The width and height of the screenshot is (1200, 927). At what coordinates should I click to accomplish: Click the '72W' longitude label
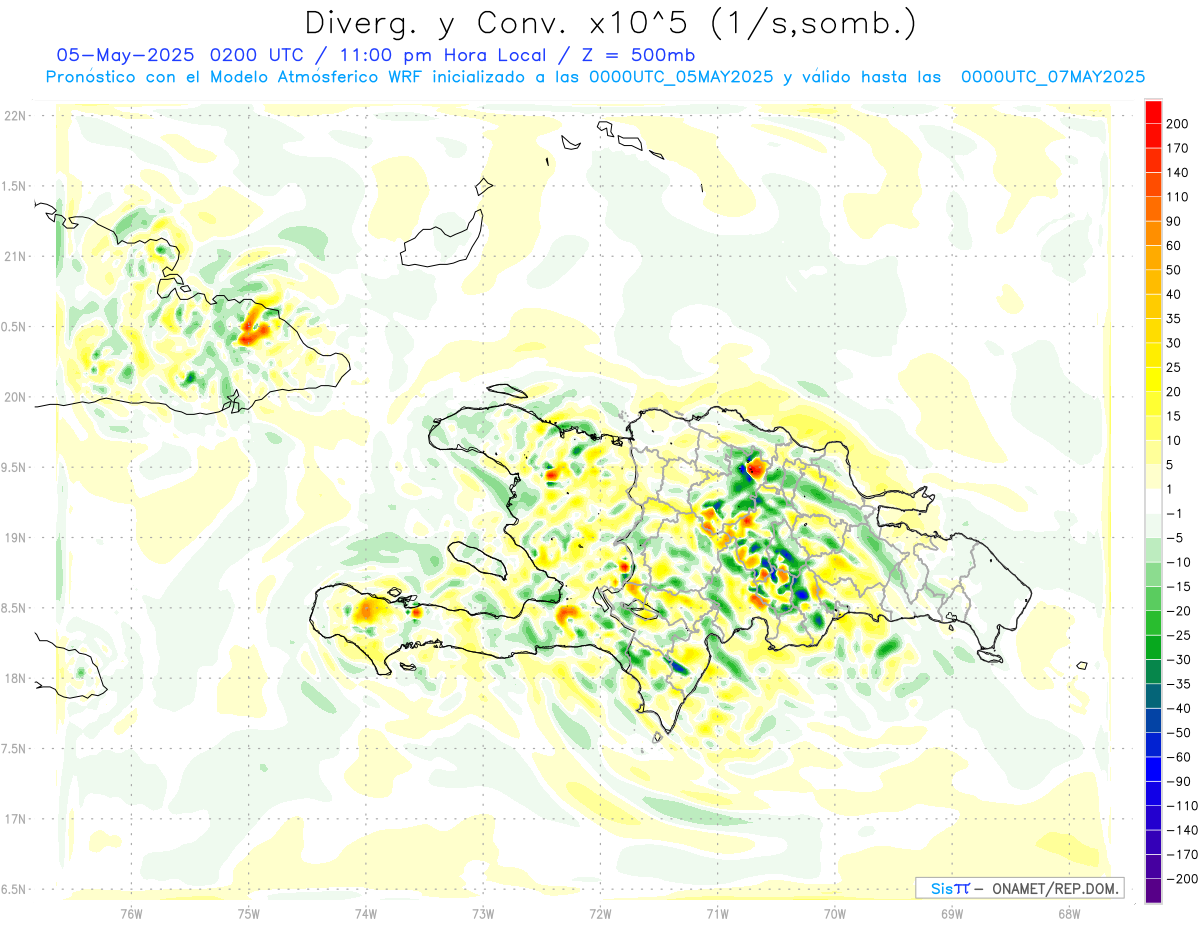(600, 913)
